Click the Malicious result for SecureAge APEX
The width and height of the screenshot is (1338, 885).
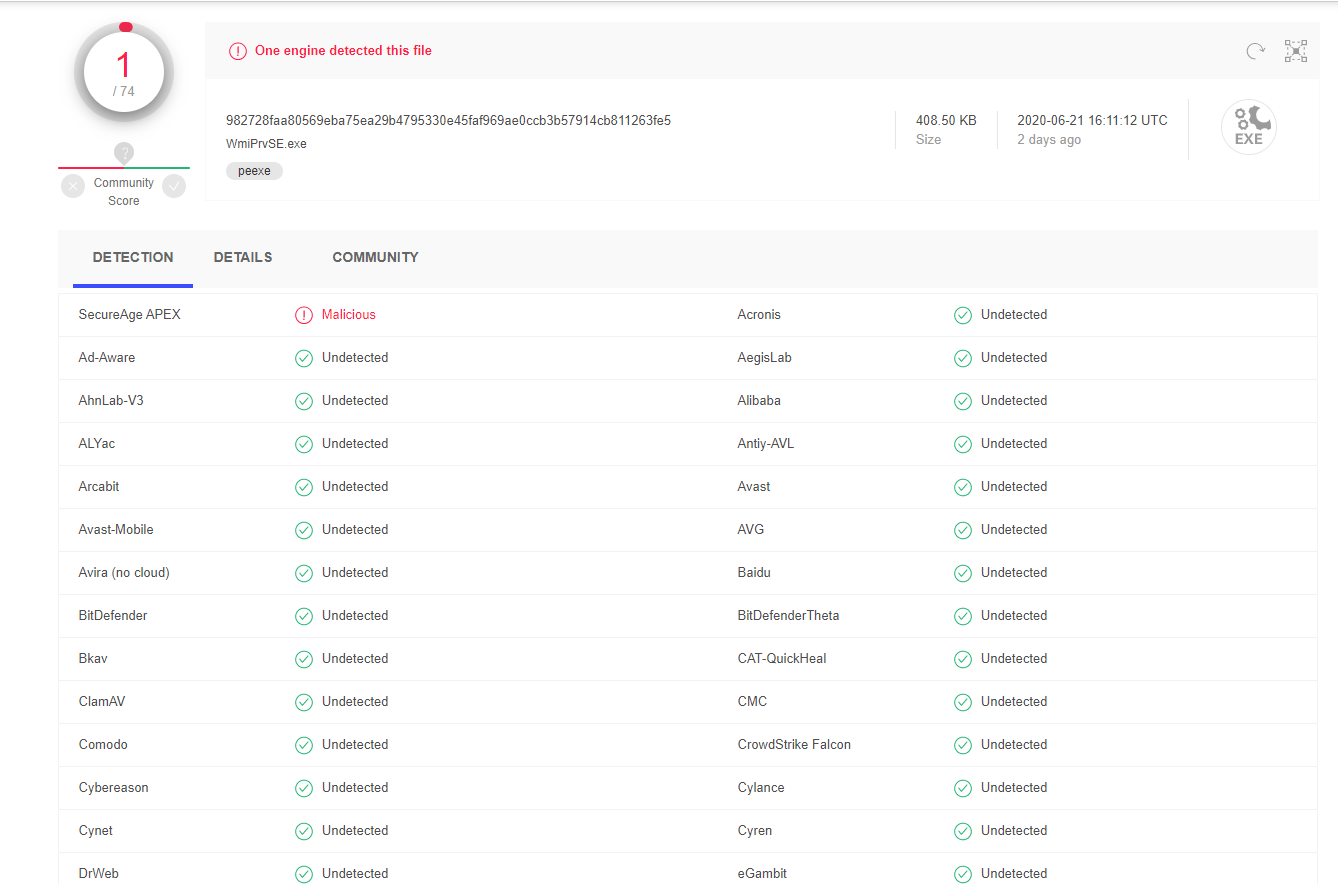(348, 315)
